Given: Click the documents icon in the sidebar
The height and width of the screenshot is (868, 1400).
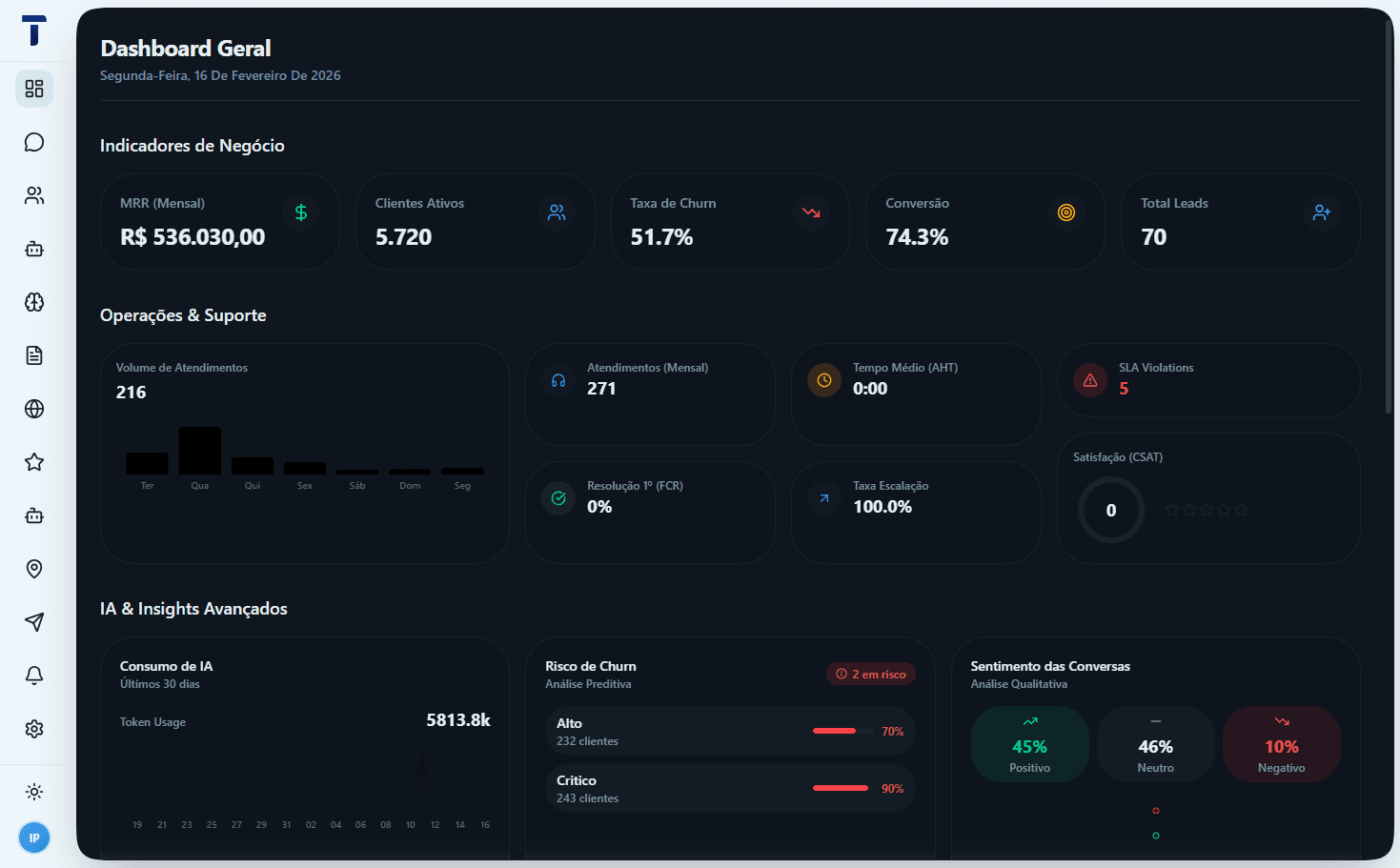Looking at the screenshot, I should (34, 354).
